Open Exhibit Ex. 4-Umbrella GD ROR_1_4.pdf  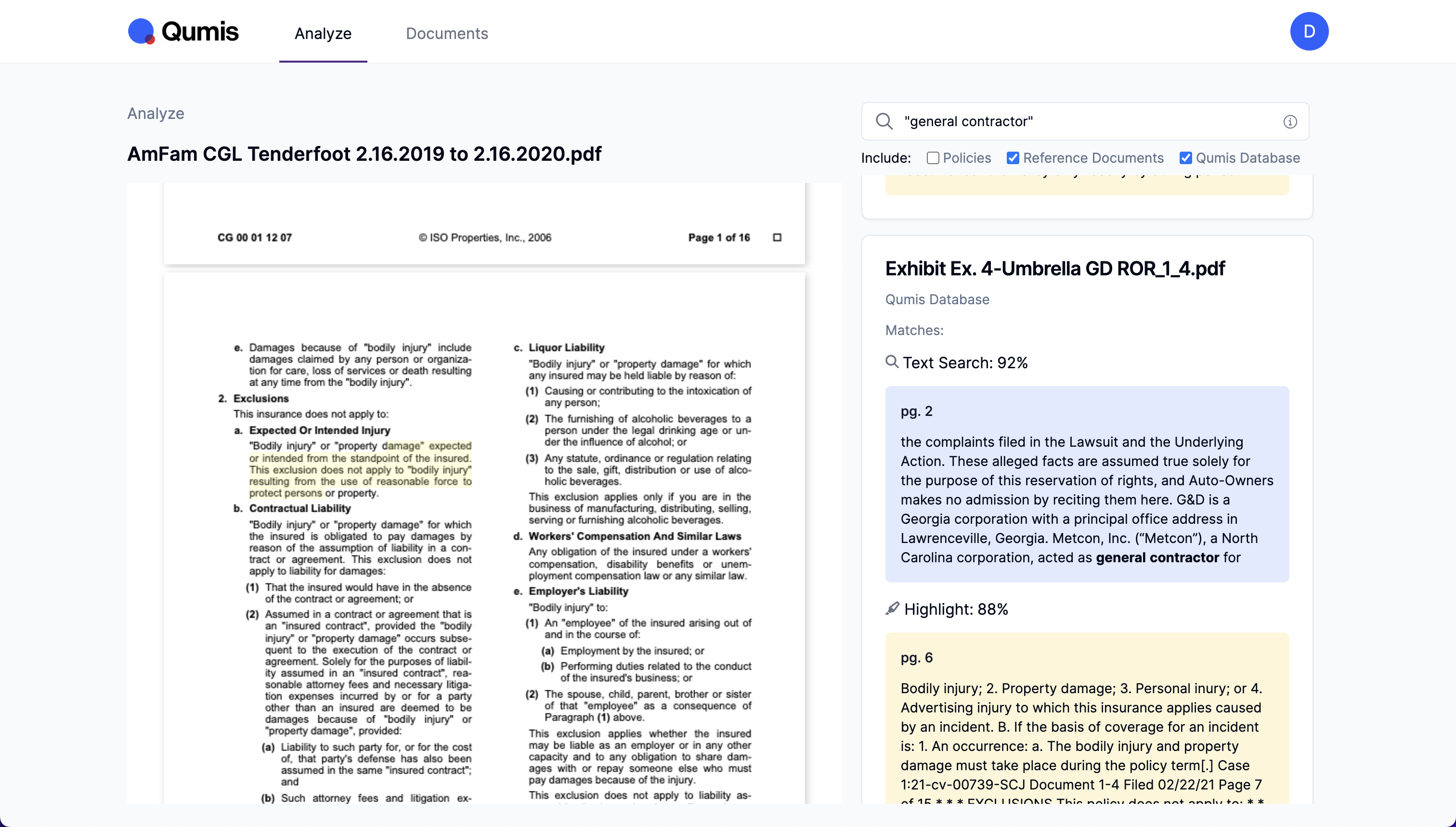1054,268
